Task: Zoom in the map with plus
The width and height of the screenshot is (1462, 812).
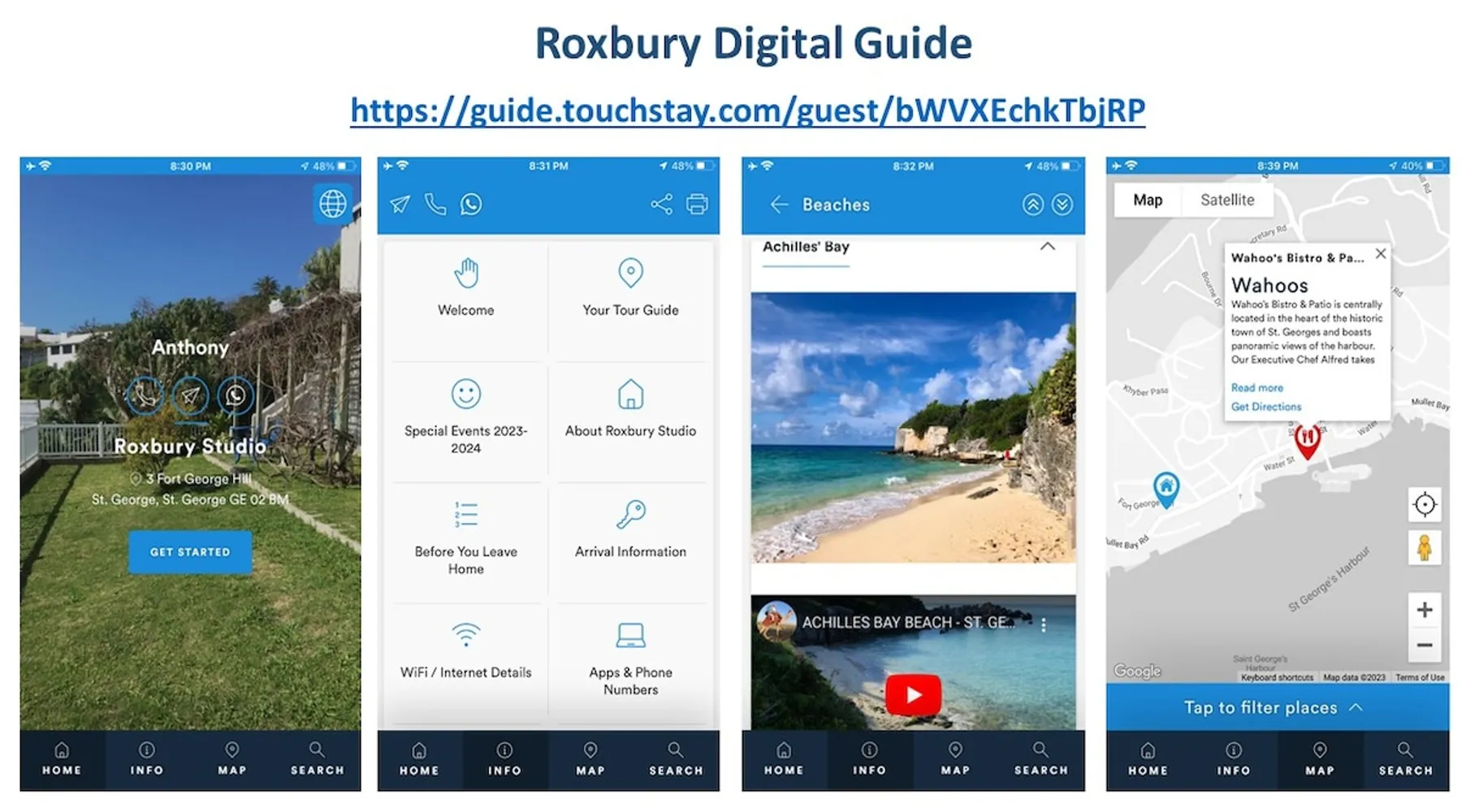Action: (1424, 610)
